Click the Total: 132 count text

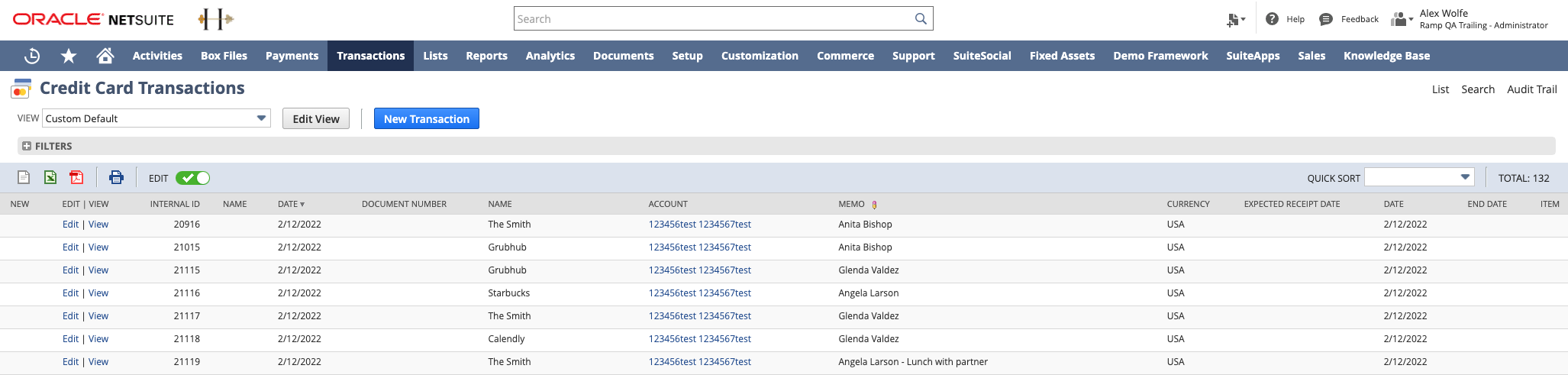[1524, 178]
